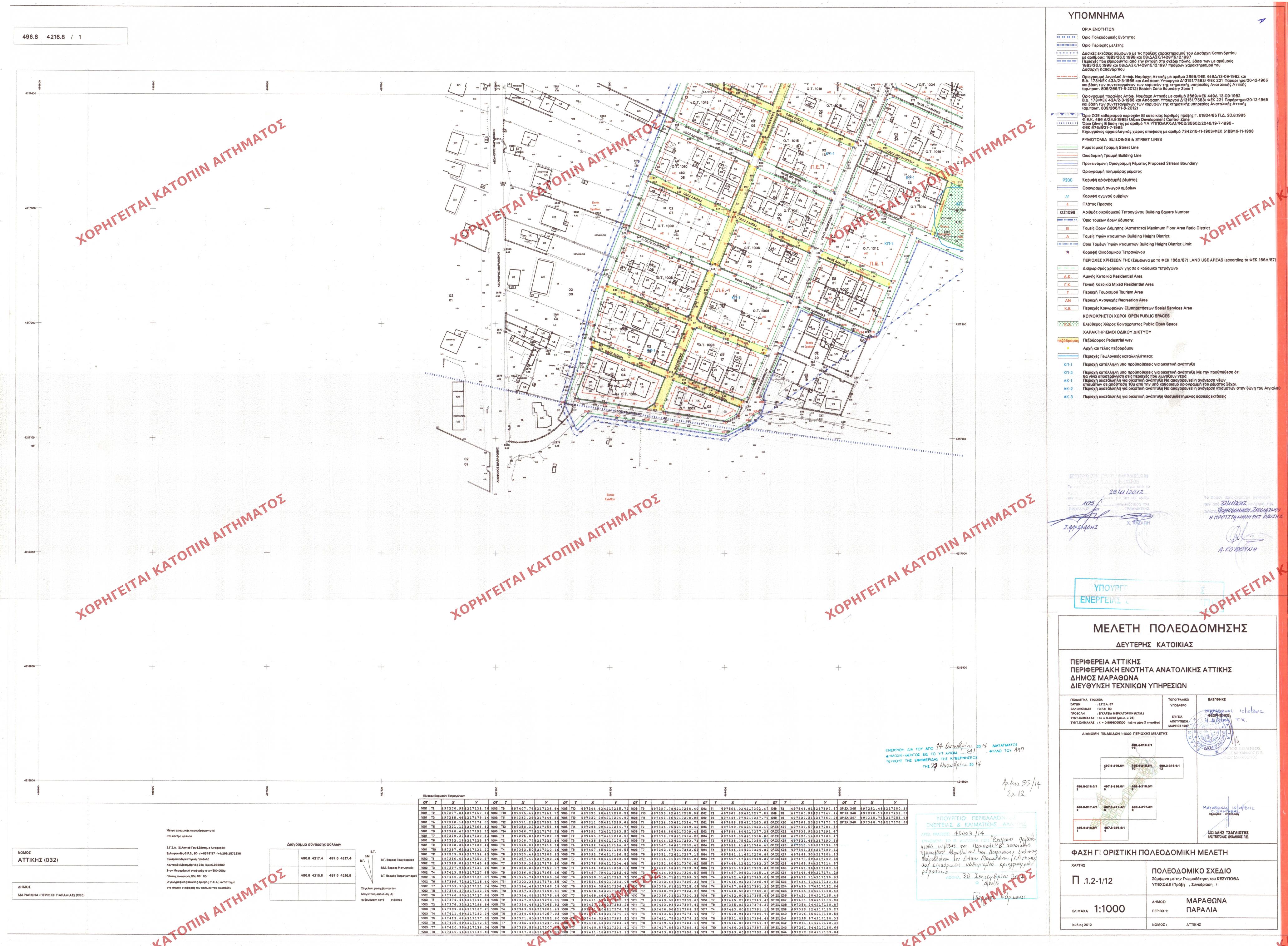Select the K.E. Social Services Area symbol
The width and height of the screenshot is (1288, 946).
1067,308
